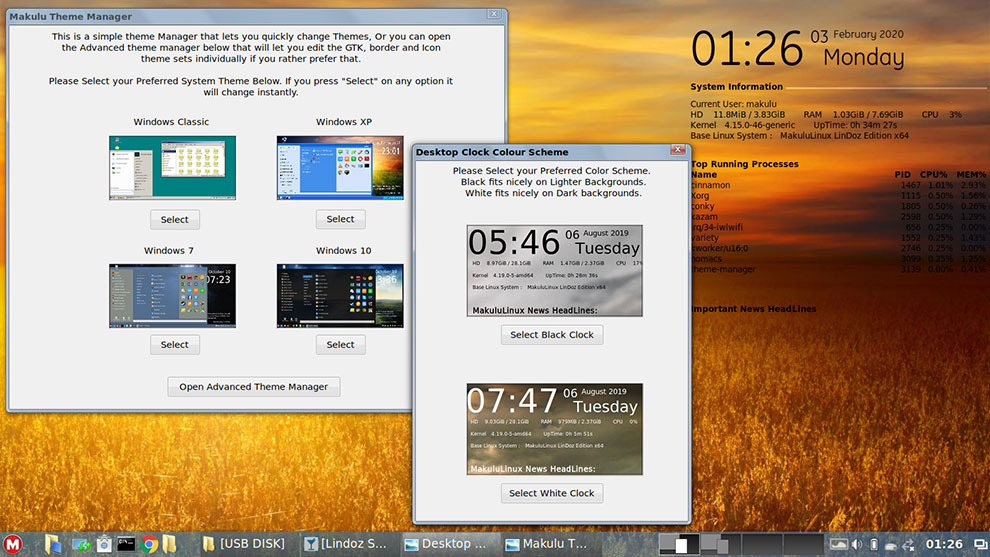This screenshot has width=990, height=557.
Task: Click the 'Windows 10' theme label
Action: (x=343, y=251)
